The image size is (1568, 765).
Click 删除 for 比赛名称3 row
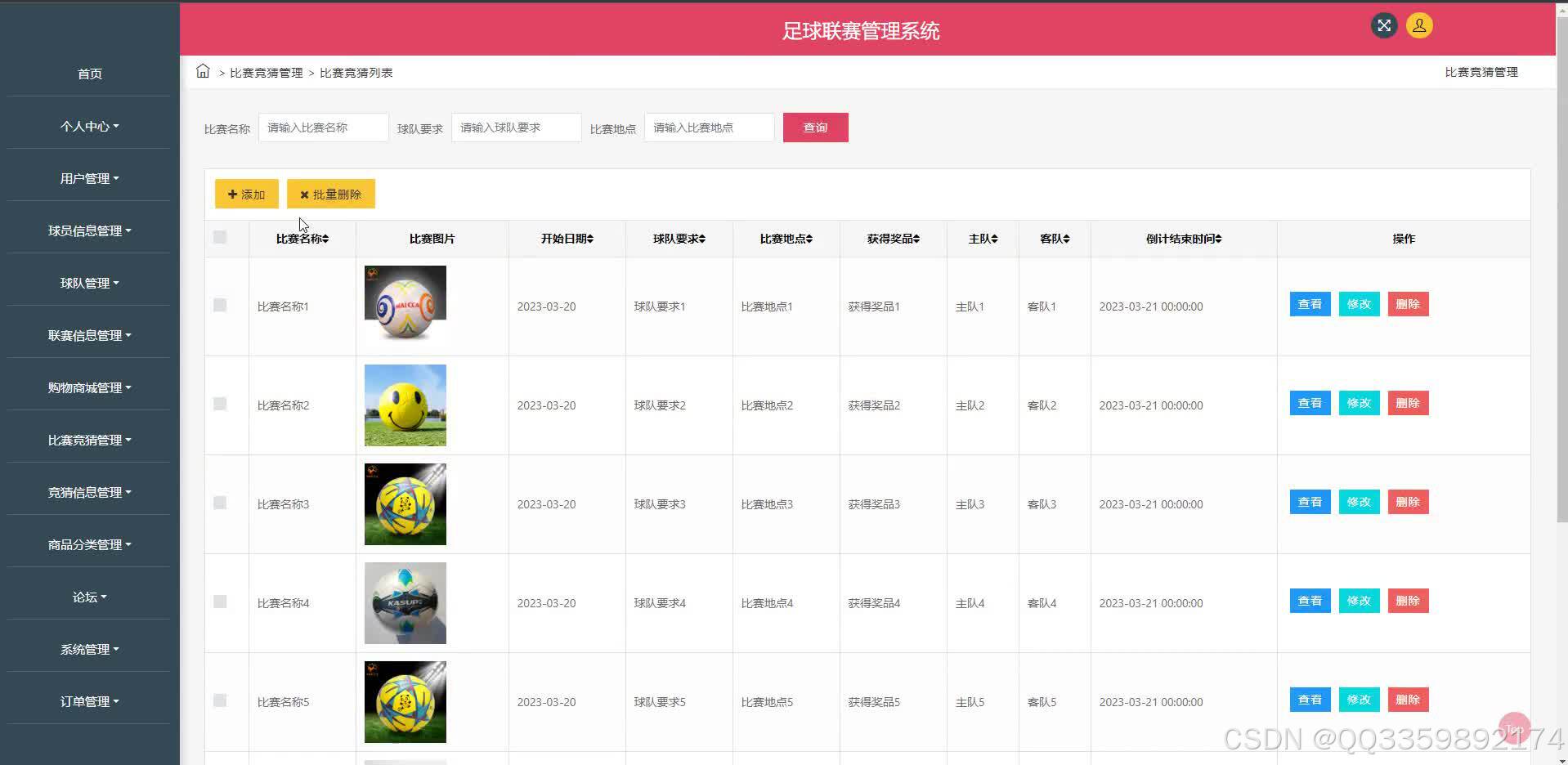tap(1408, 502)
